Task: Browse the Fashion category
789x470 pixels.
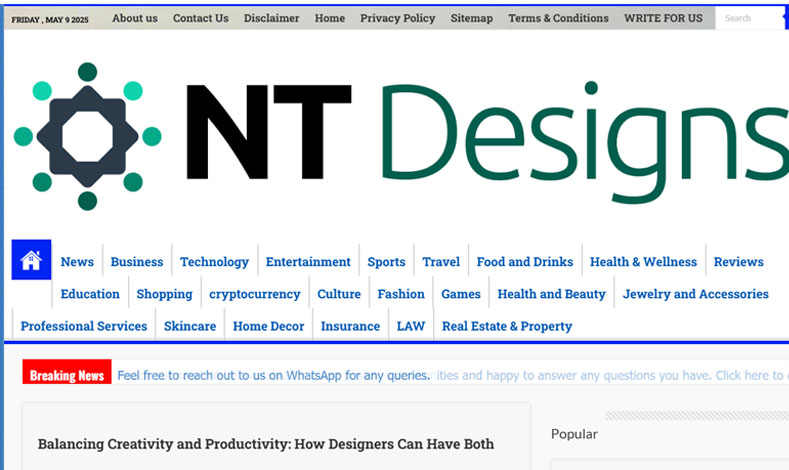Action: click(401, 294)
